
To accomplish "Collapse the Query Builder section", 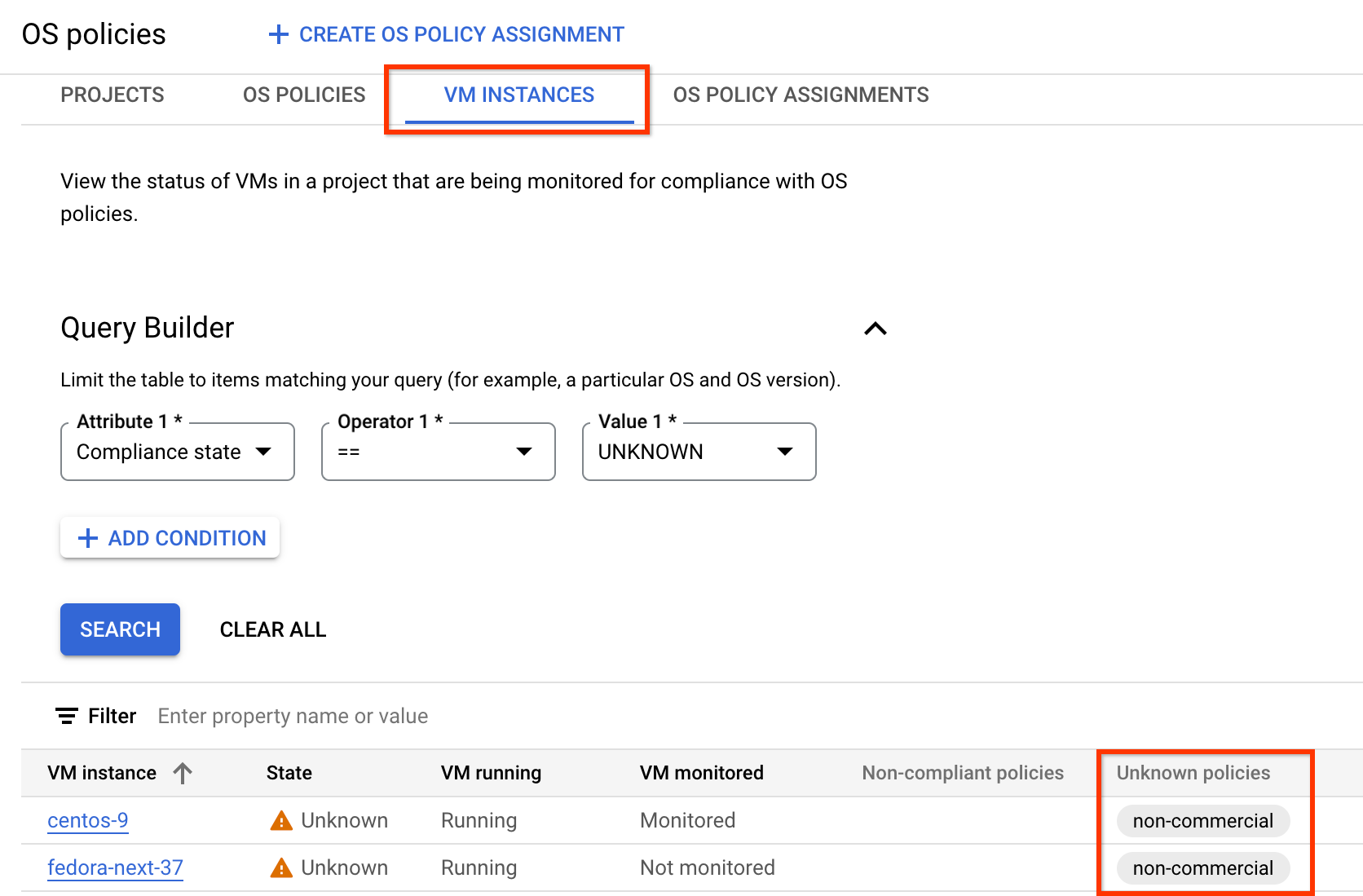I will coord(875,328).
